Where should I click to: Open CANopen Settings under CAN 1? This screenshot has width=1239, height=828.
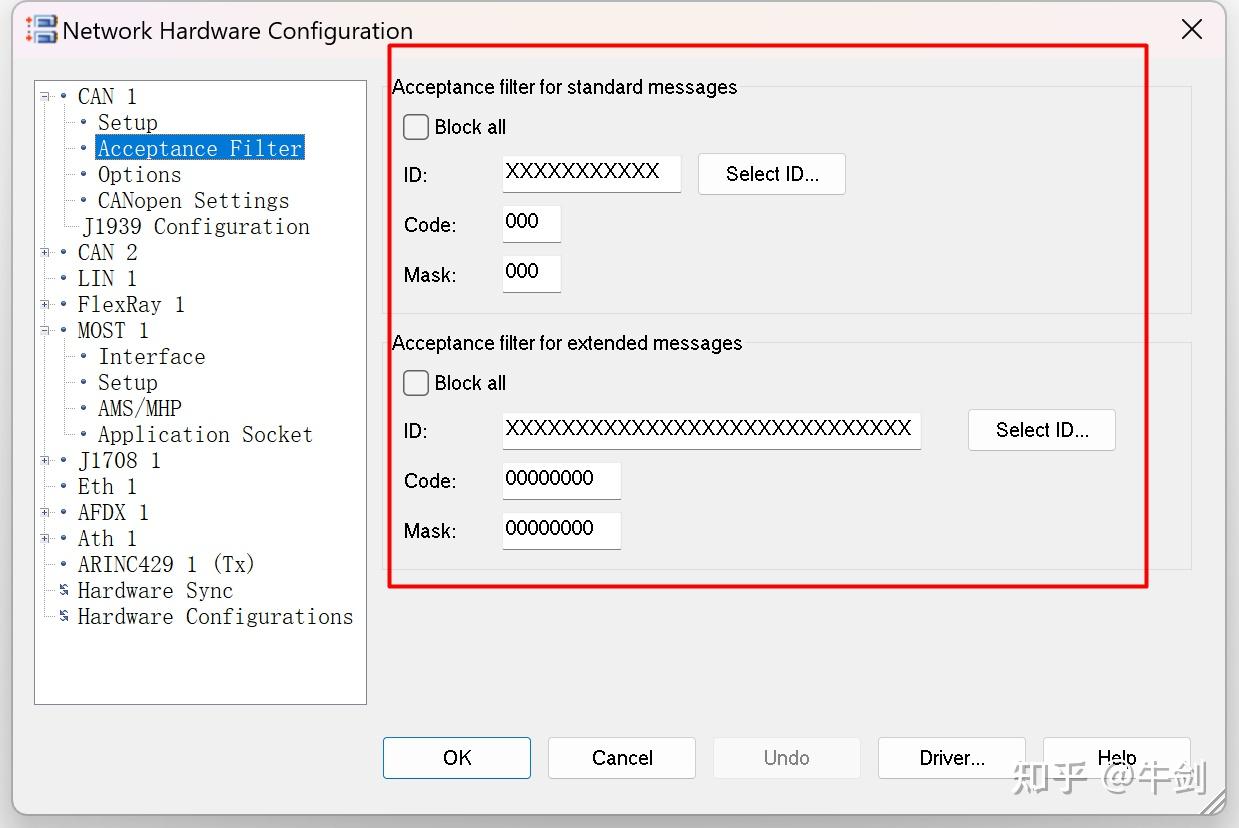coord(193,200)
